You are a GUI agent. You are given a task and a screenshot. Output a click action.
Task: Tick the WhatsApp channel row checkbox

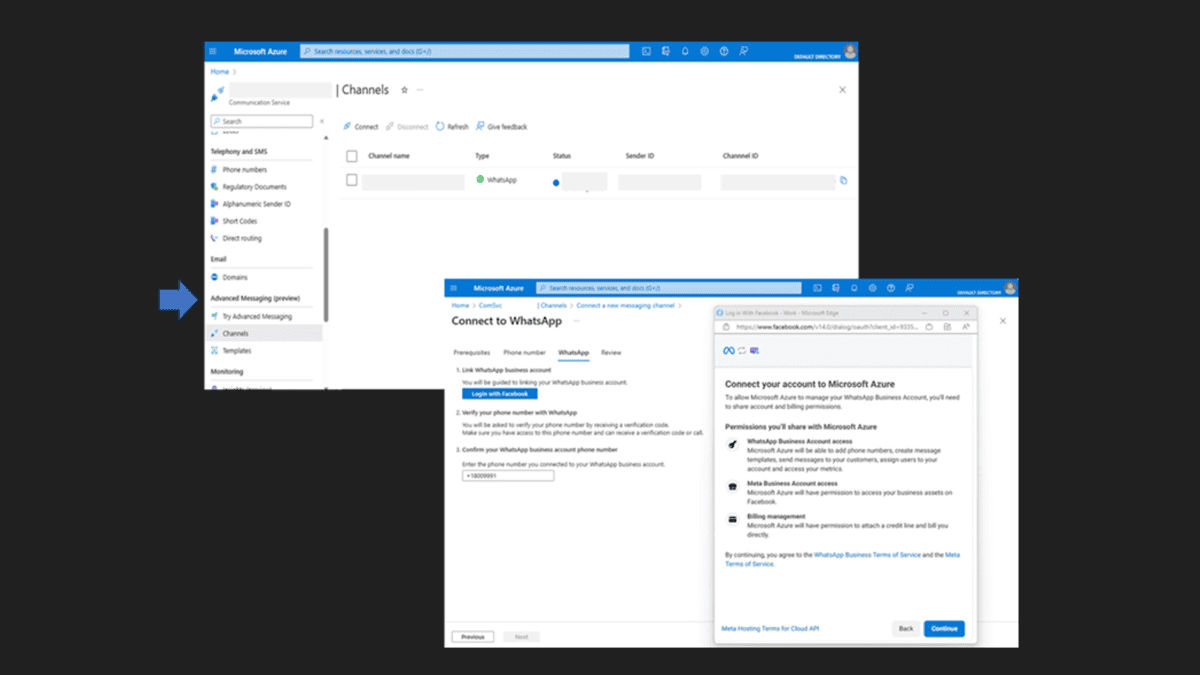point(352,180)
